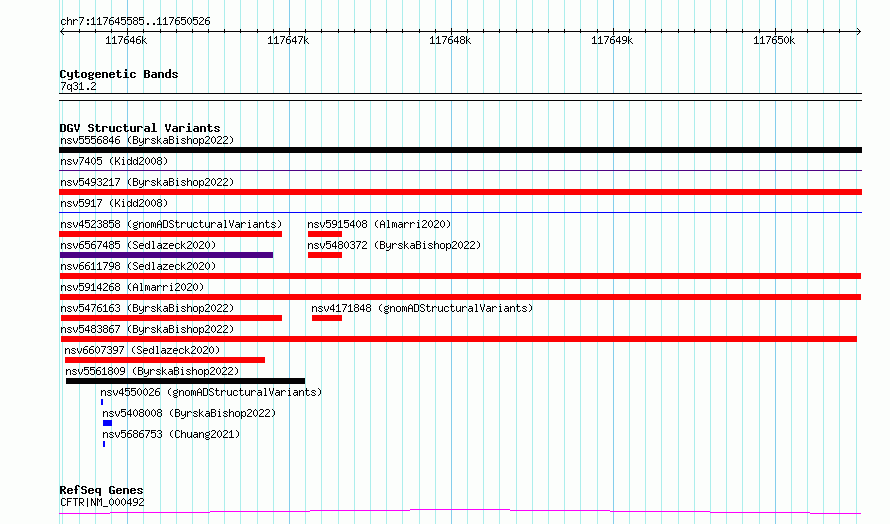Open the nsv5917 (Kidd2008) variant label
Image resolution: width=890 pixels, height=524 pixels.
[x=114, y=203]
